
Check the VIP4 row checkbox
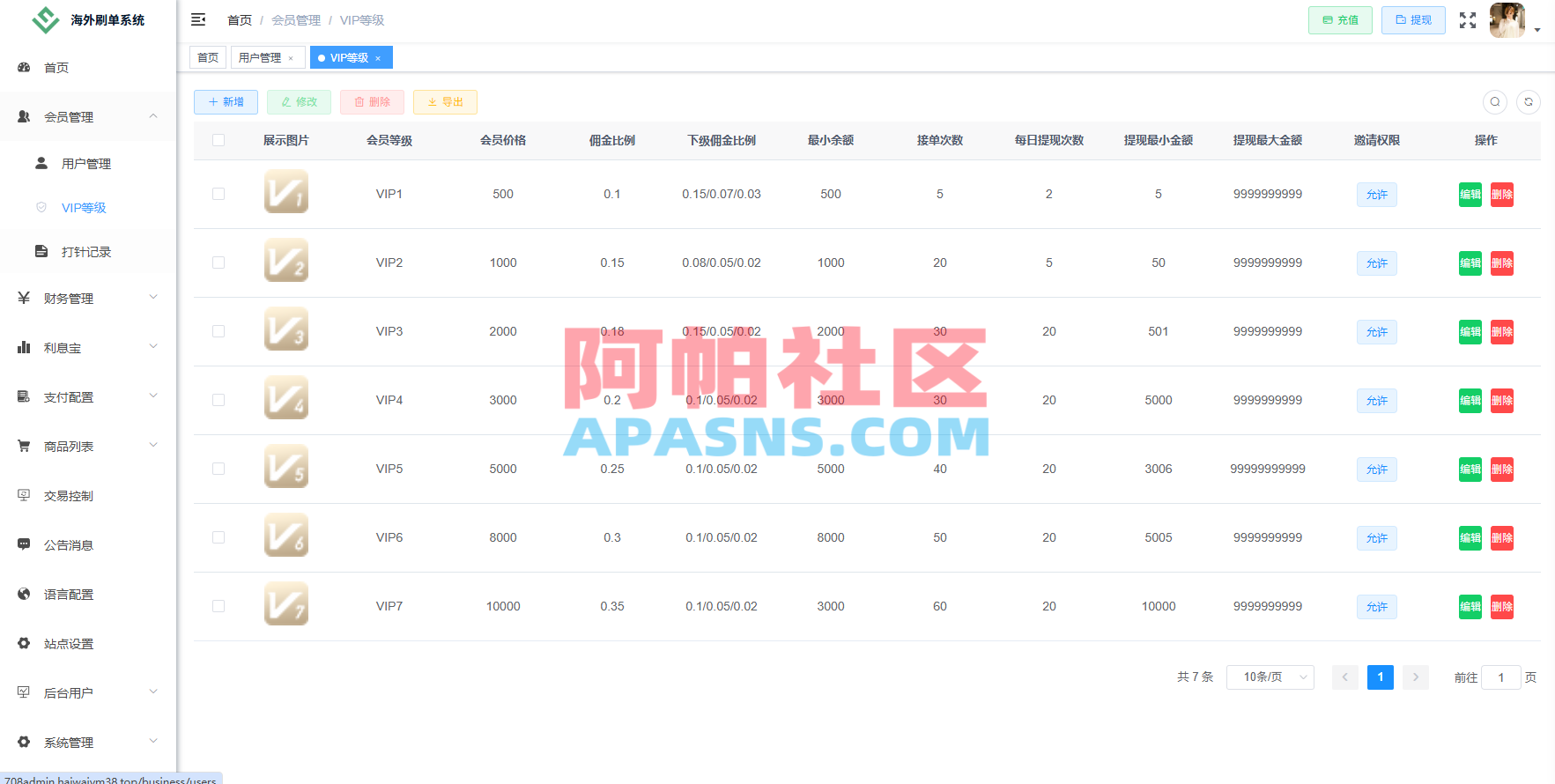218,400
